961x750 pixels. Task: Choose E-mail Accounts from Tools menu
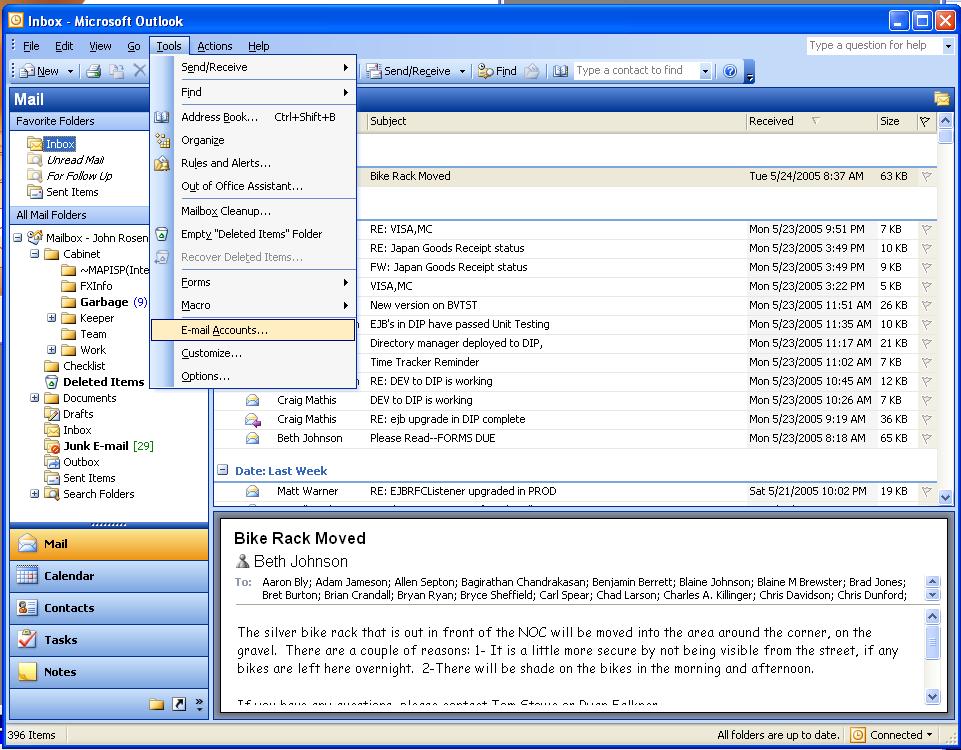pyautogui.click(x=224, y=330)
